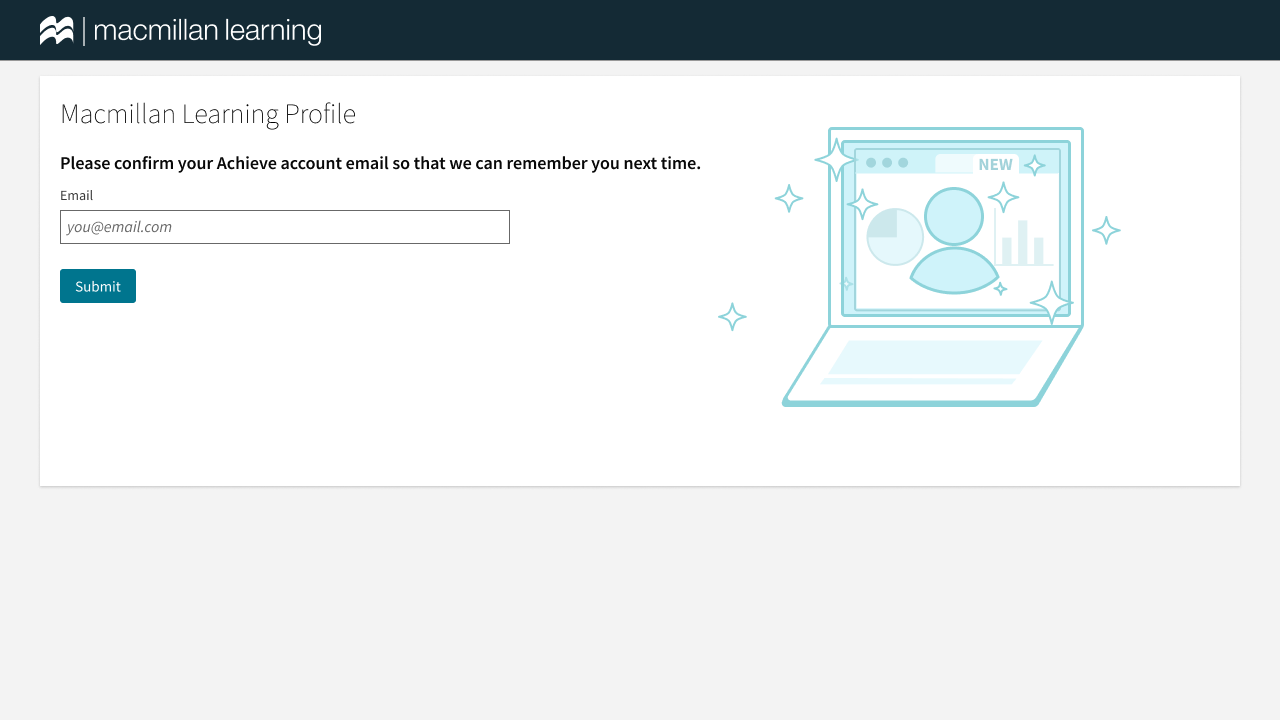The image size is (1280, 720).
Task: Click the NEW badge in the illustration
Action: click(x=995, y=164)
